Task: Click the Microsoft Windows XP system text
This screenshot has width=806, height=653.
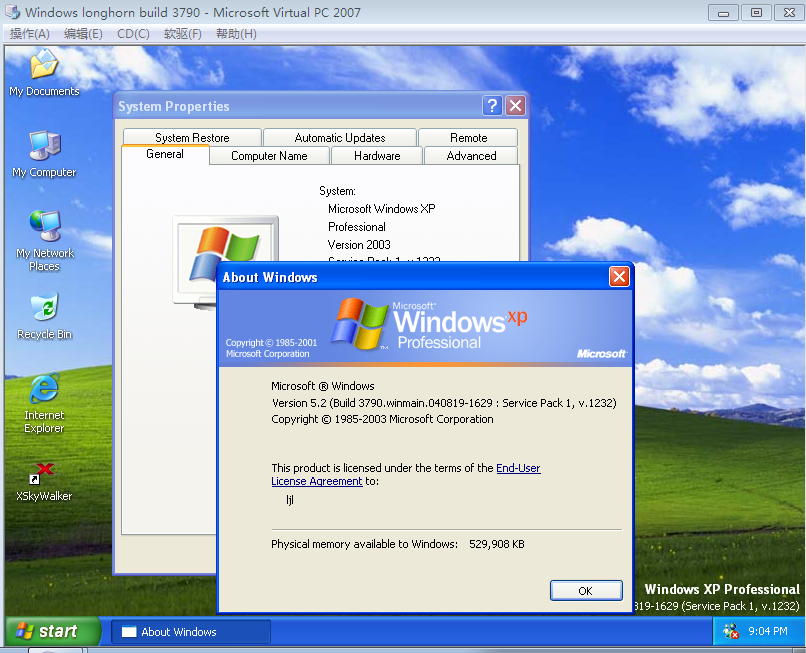Action: [381, 209]
